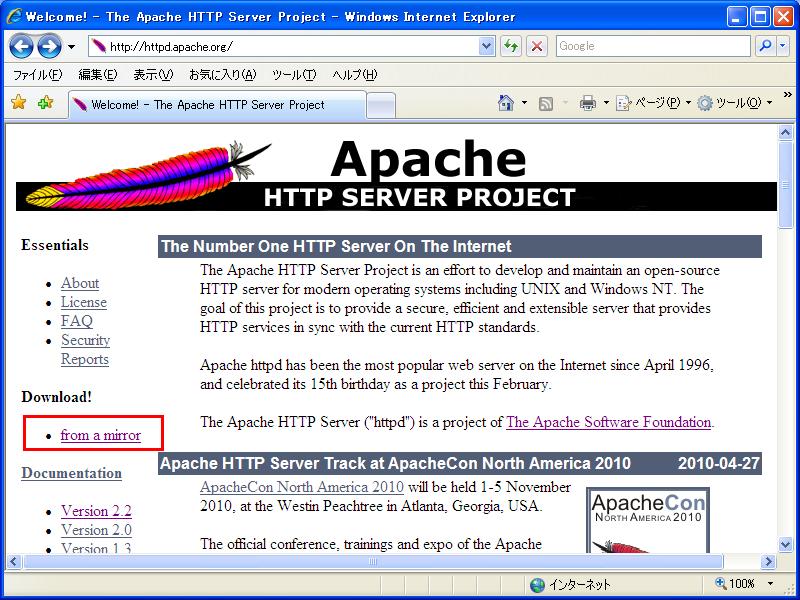Expand the Home button dropdown arrow
Image resolution: width=800 pixels, height=600 pixels.
[x=524, y=103]
